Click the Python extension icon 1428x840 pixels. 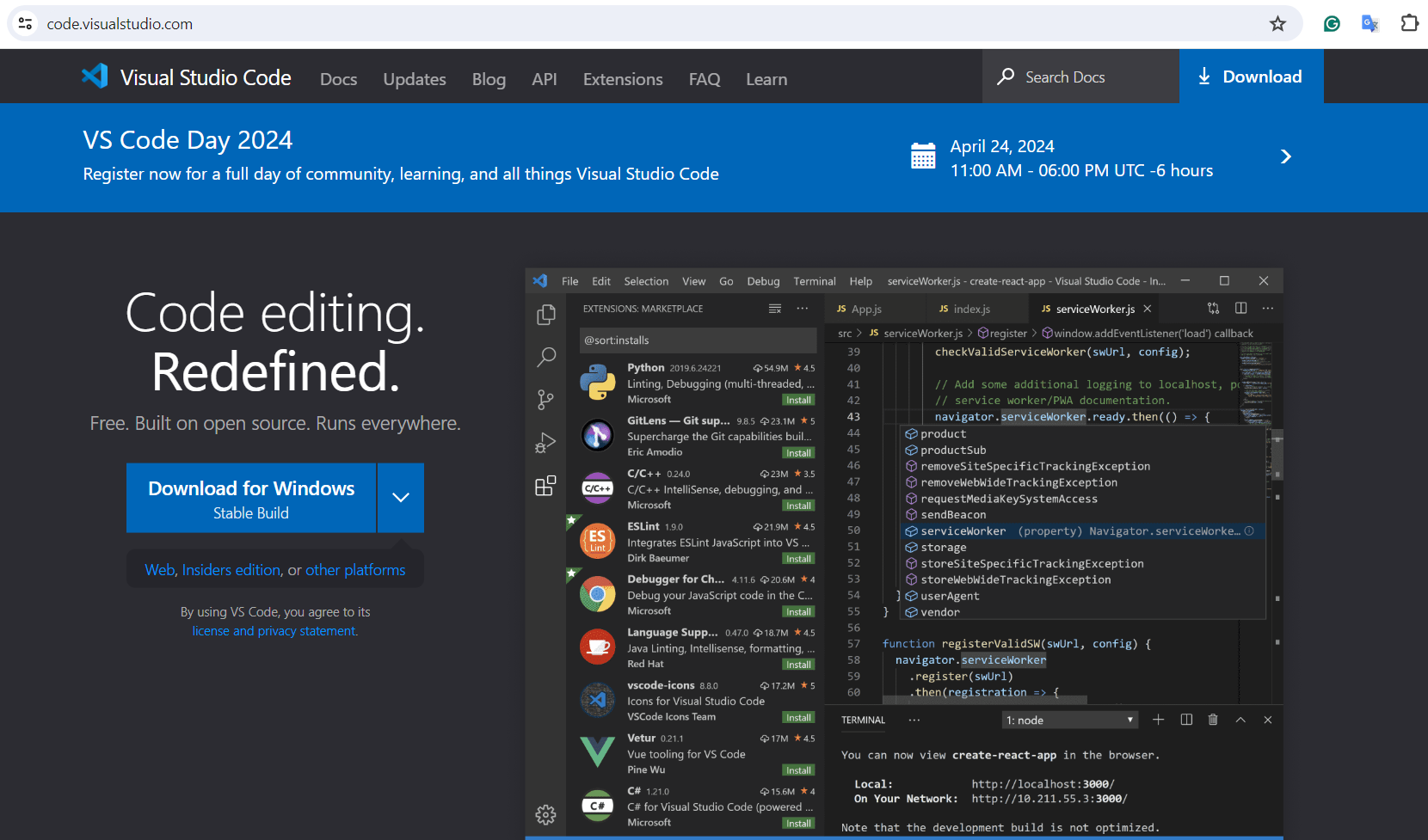tap(597, 383)
